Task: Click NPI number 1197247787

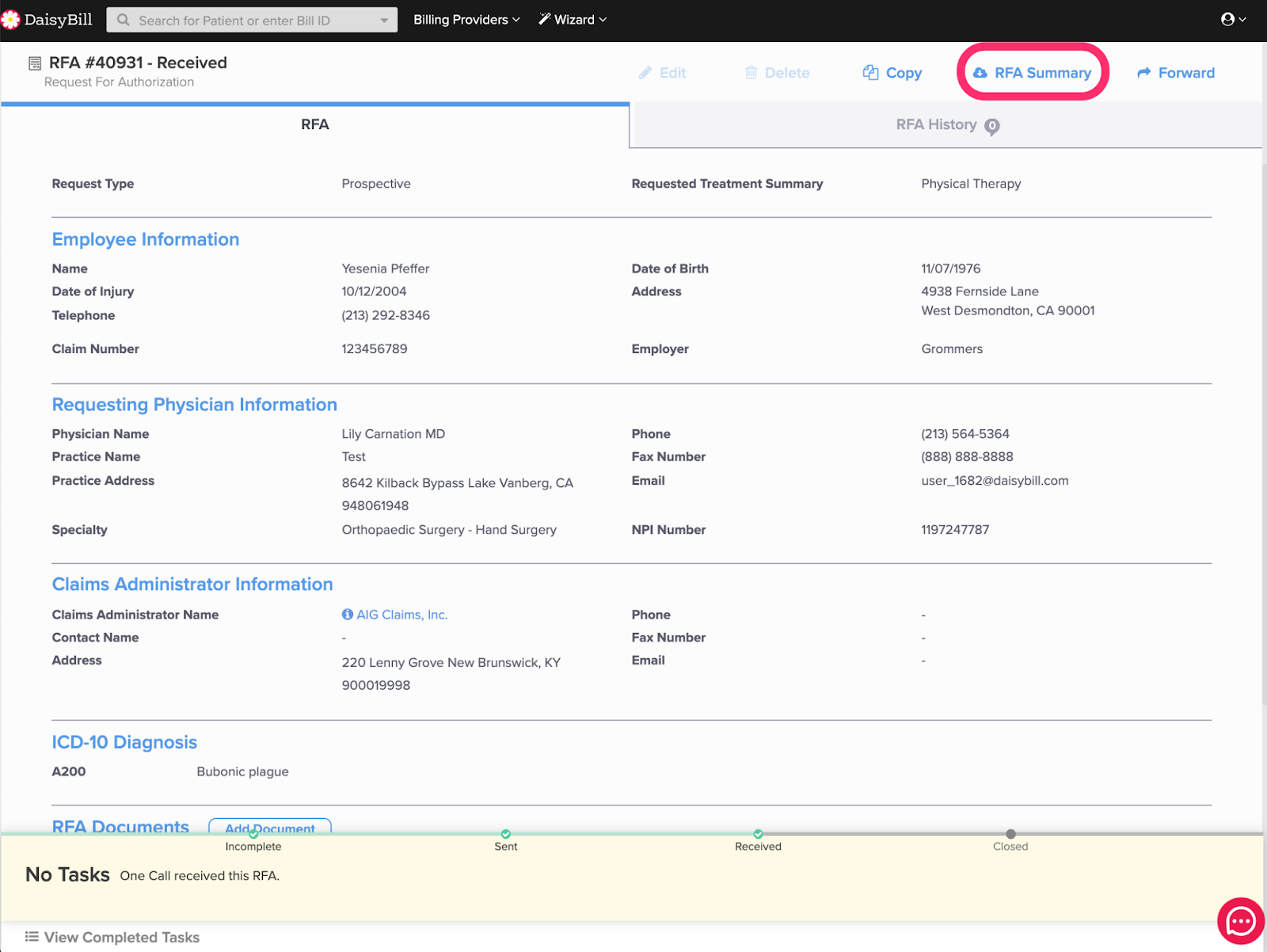Action: 955,530
